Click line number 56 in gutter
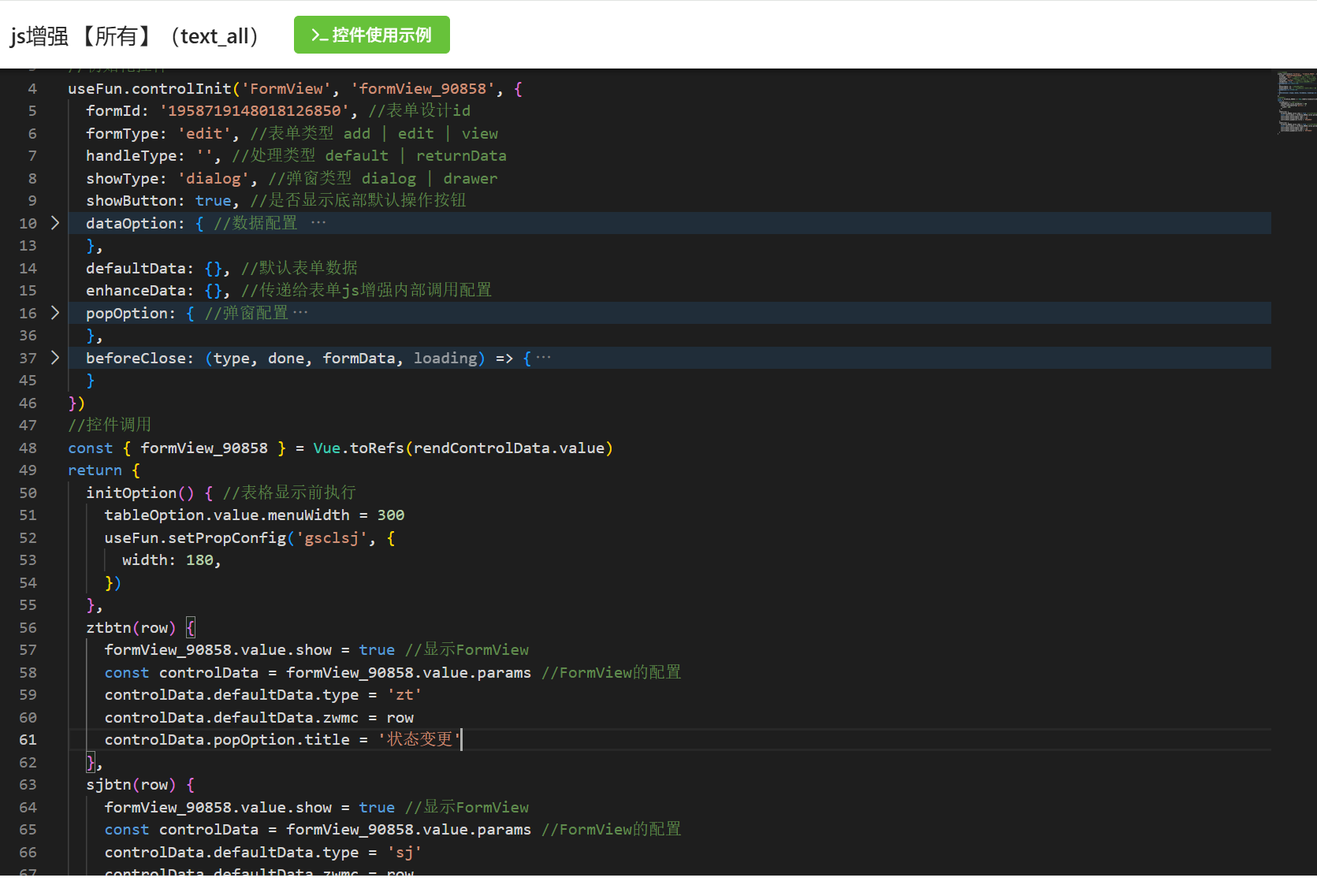 [28, 628]
